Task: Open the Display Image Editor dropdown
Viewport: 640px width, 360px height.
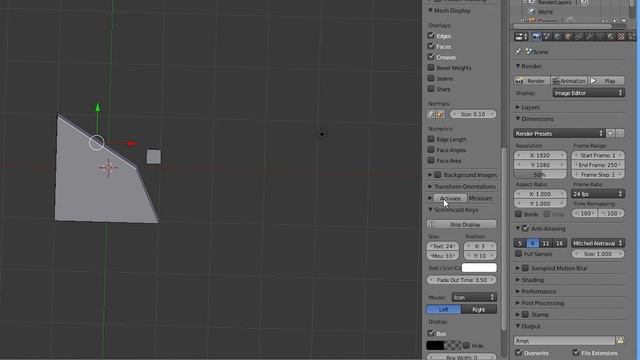Action: tap(589, 93)
